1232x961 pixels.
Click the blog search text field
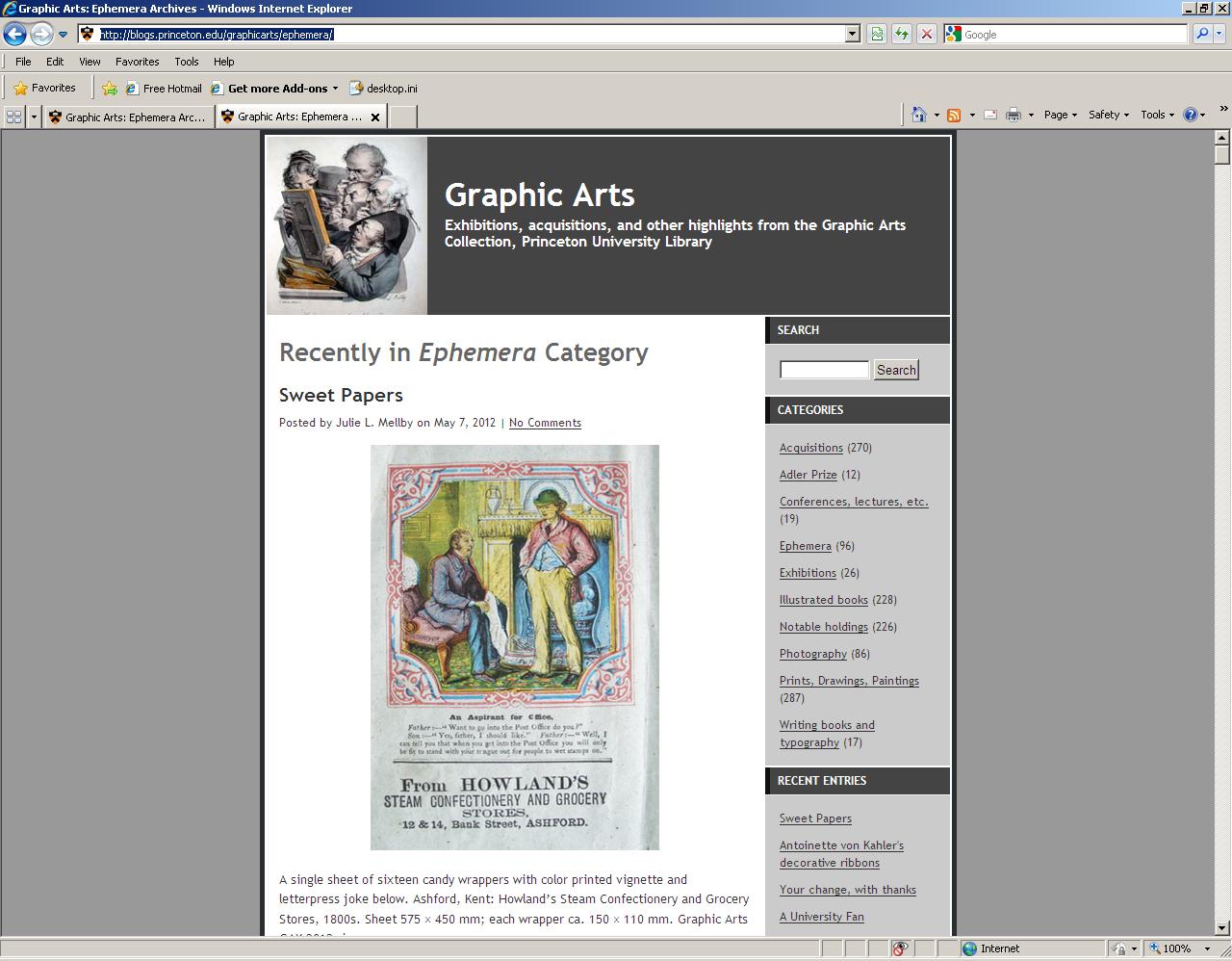[x=824, y=370]
